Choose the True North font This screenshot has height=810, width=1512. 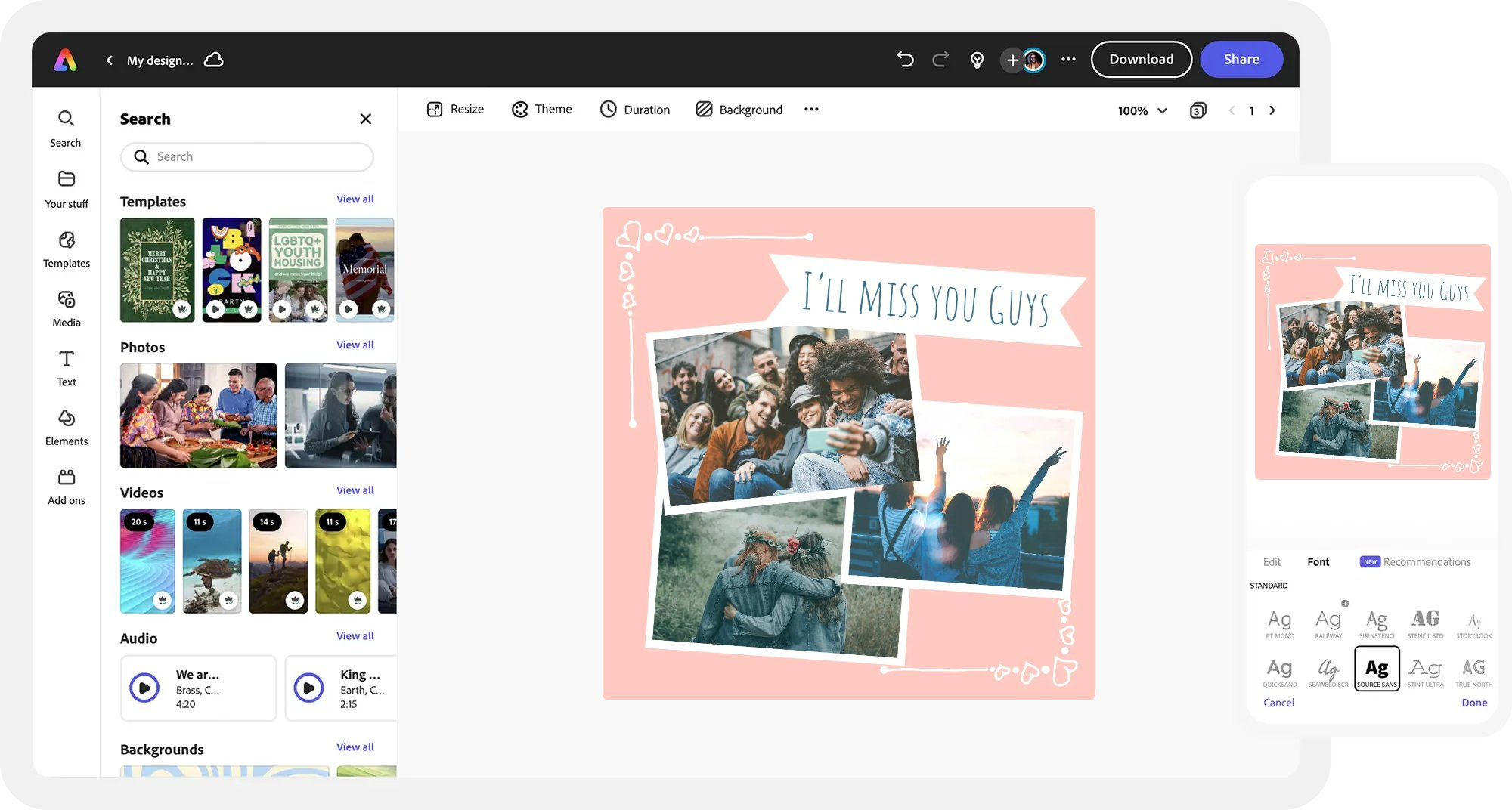coord(1473,672)
